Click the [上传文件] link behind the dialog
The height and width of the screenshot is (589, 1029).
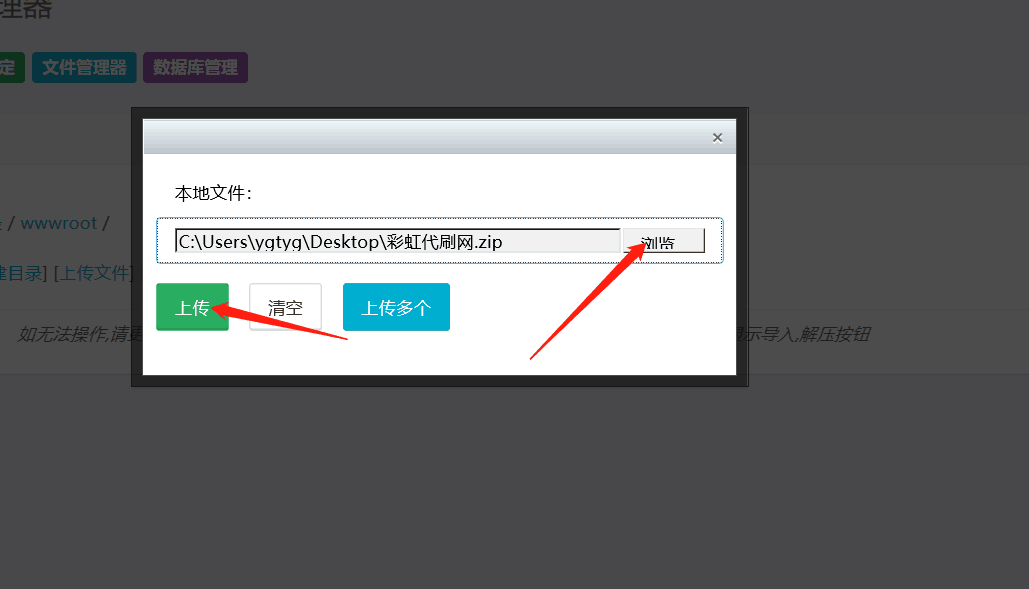tap(92, 273)
